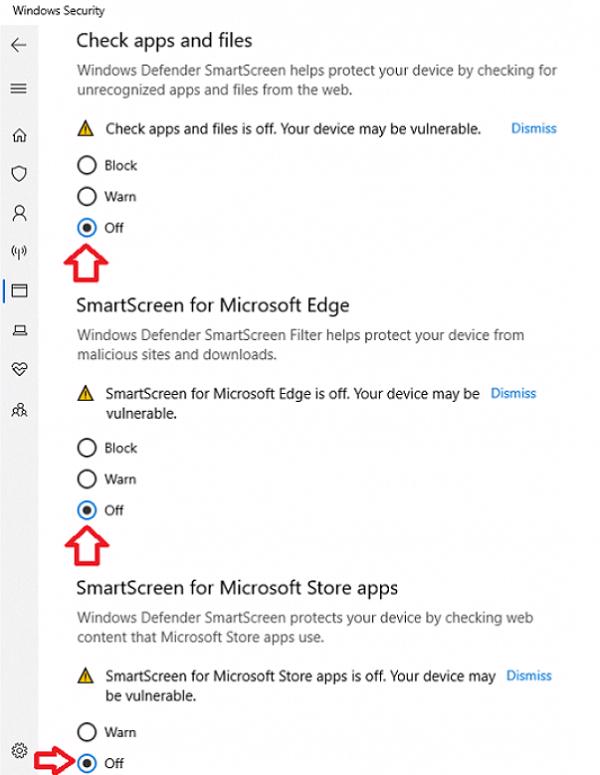The image size is (600, 775).
Task: Open Account protection person icon
Action: tap(19, 213)
